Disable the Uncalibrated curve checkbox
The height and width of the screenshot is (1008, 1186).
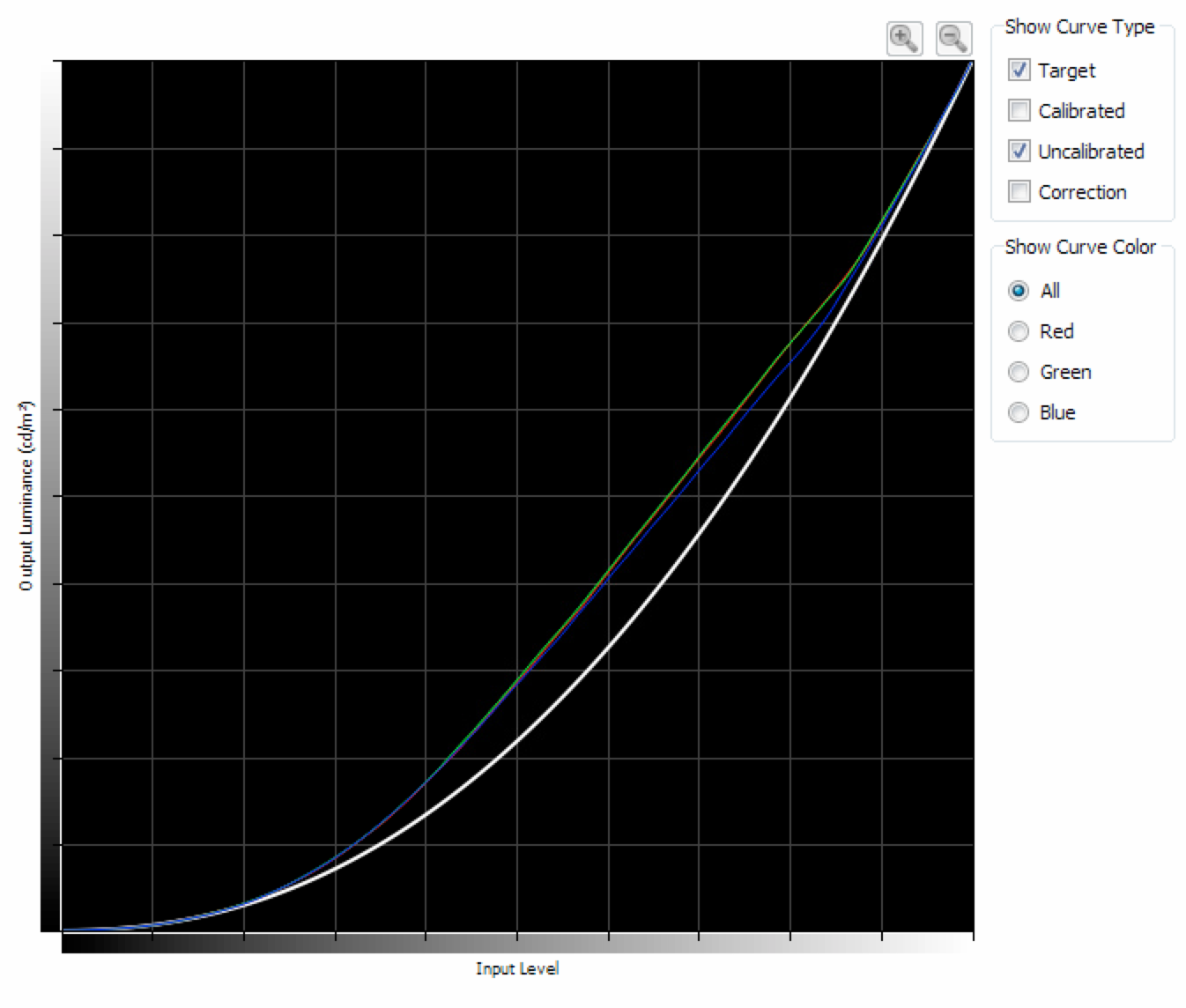[x=1019, y=152]
